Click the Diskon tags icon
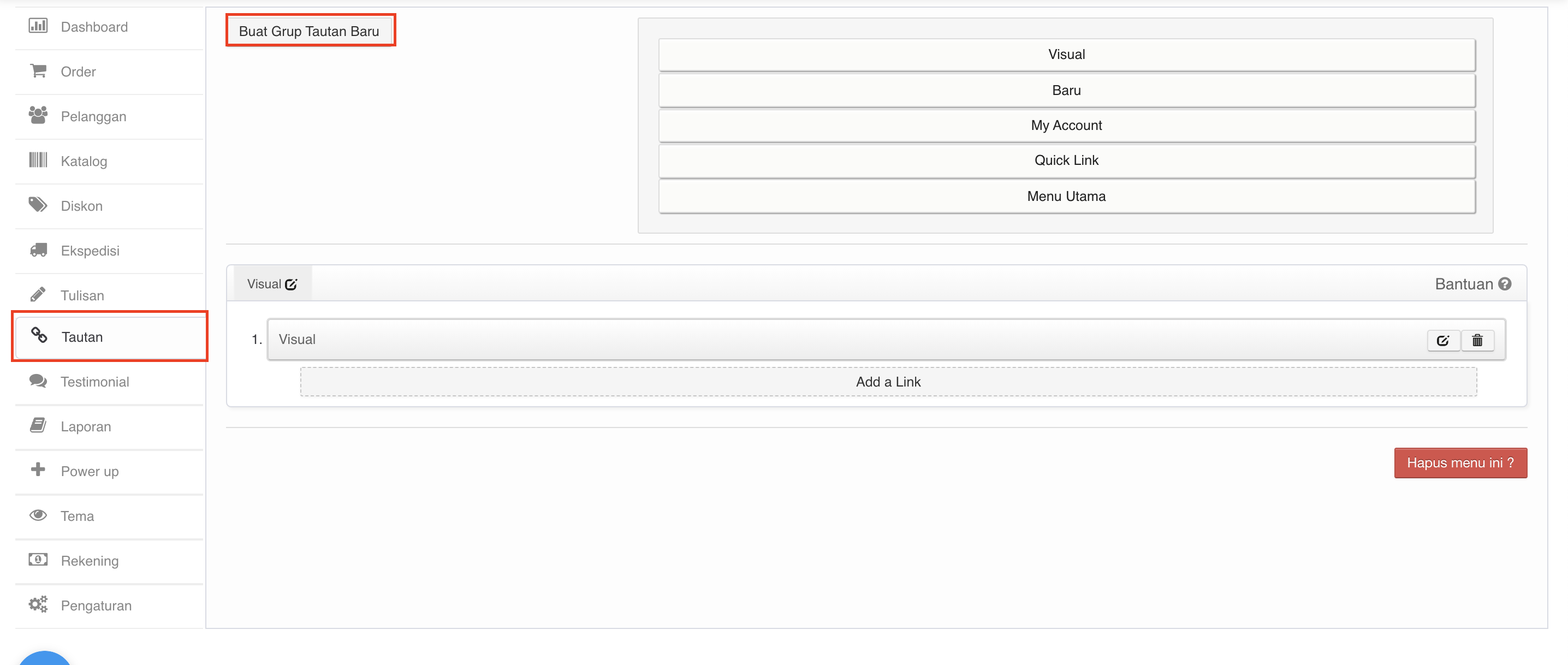Viewport: 1568px width, 665px height. click(x=38, y=205)
